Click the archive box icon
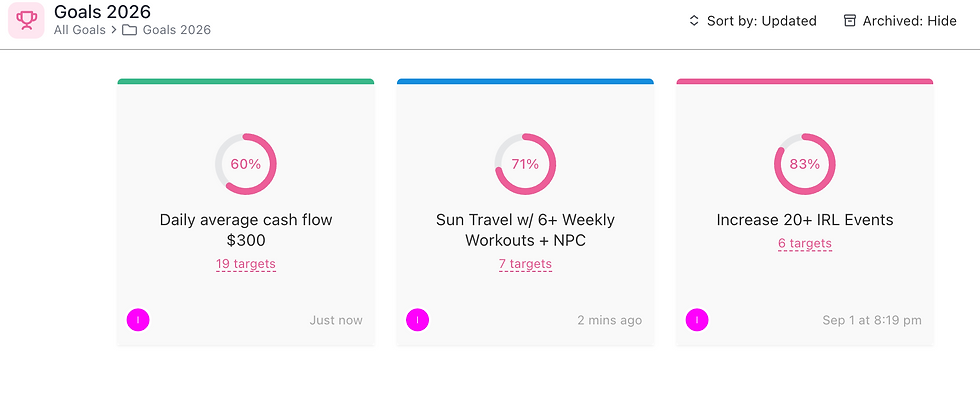Viewport: 980px width, 407px height. coord(850,20)
